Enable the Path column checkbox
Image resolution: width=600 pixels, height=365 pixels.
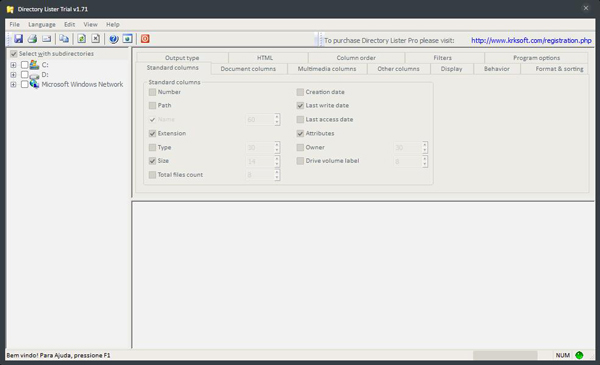point(152,105)
